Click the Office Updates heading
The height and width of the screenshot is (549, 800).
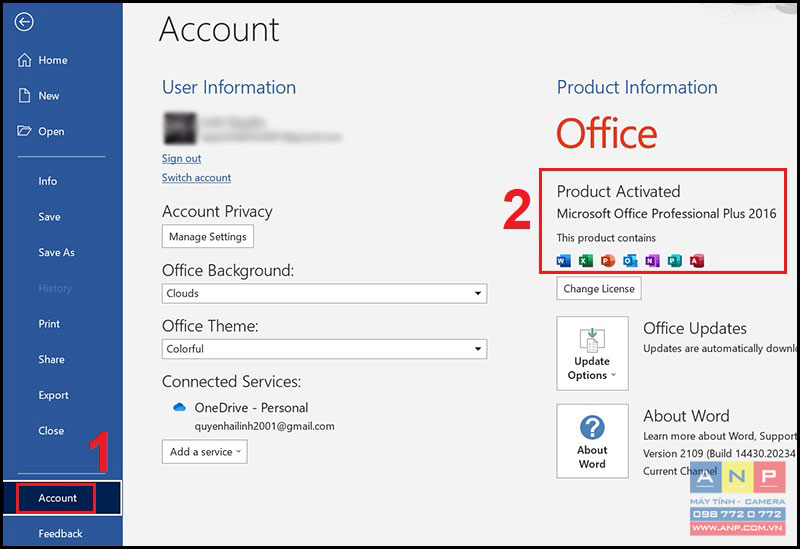pyautogui.click(x=695, y=329)
